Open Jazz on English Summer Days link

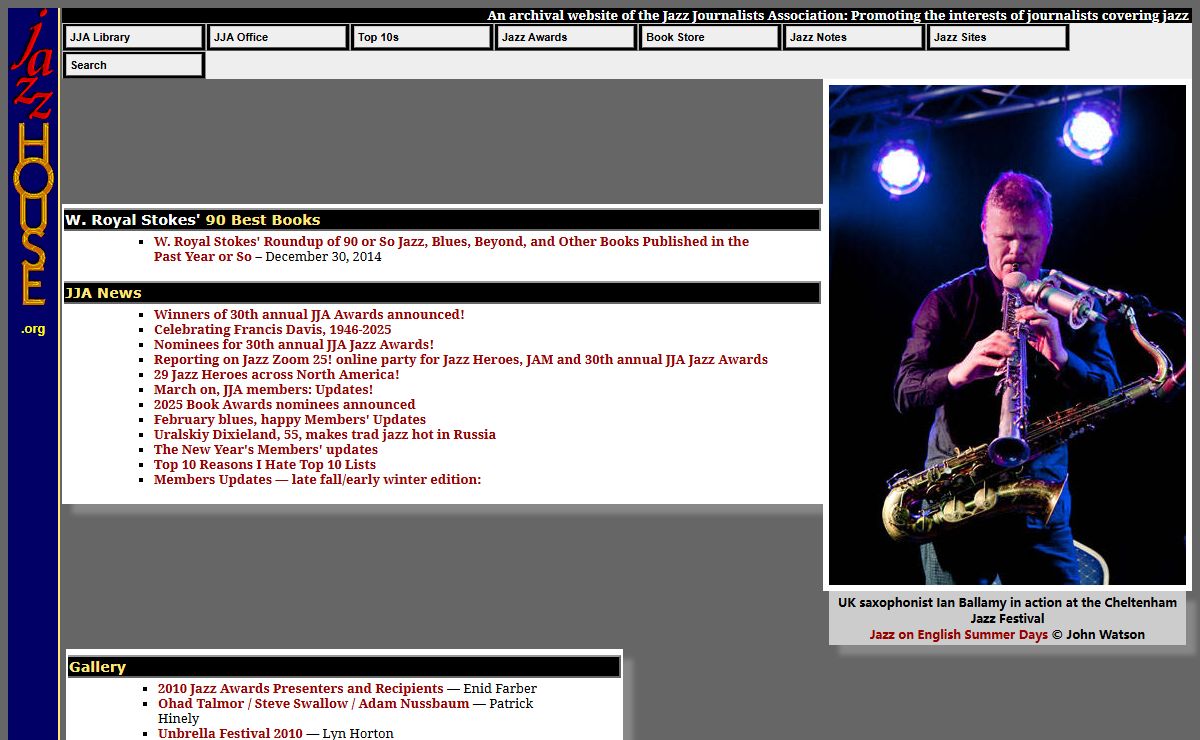pyautogui.click(x=958, y=634)
